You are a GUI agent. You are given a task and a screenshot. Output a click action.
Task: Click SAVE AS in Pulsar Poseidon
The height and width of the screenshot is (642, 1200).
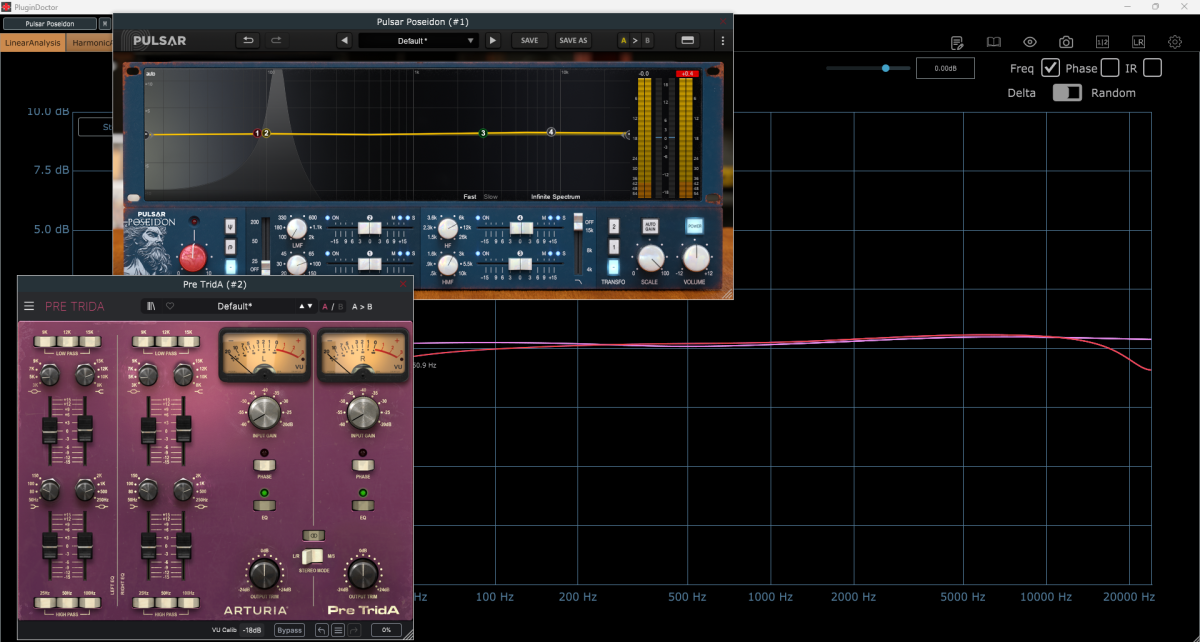573,41
